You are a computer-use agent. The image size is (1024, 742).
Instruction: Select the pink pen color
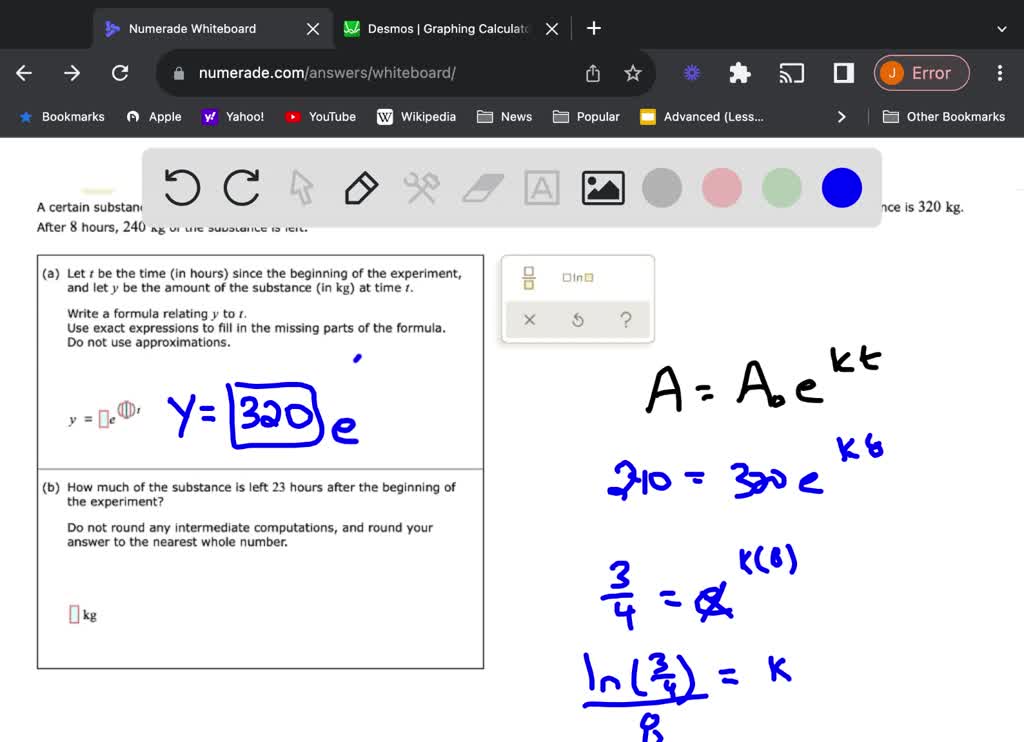(721, 187)
